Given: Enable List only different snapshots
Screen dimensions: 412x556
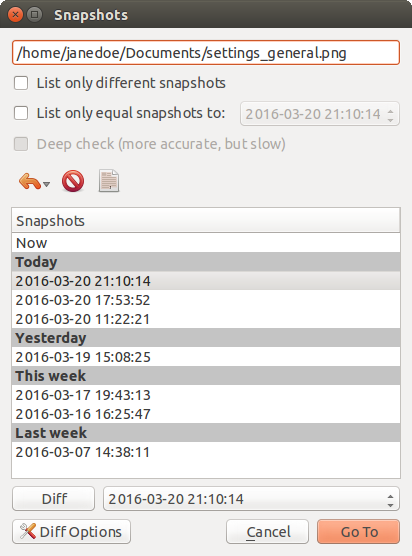Looking at the screenshot, I should [21, 83].
